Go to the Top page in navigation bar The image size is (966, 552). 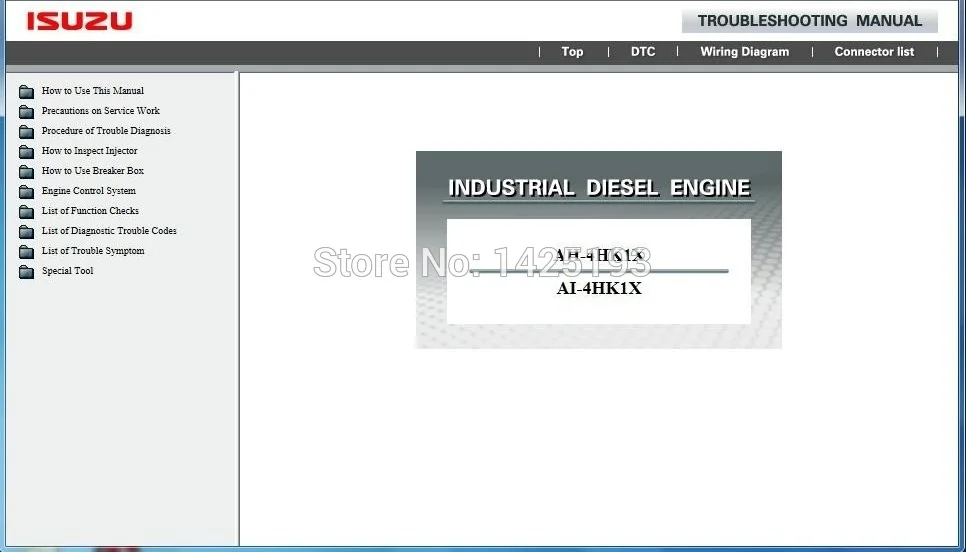click(572, 52)
